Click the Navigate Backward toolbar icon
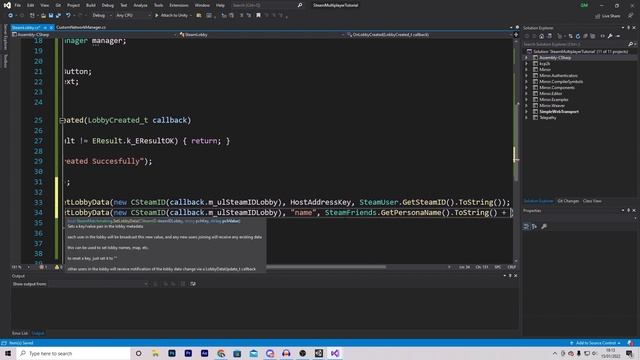The width and height of the screenshot is (640, 360). [x=11, y=16]
